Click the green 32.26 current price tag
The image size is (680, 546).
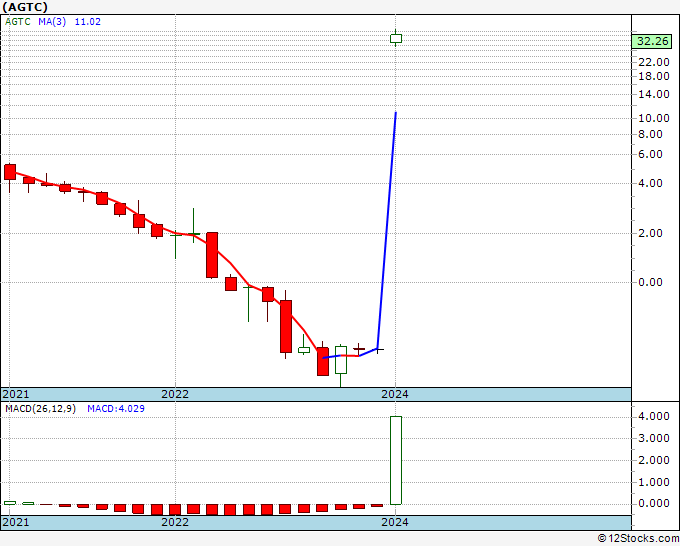point(652,42)
